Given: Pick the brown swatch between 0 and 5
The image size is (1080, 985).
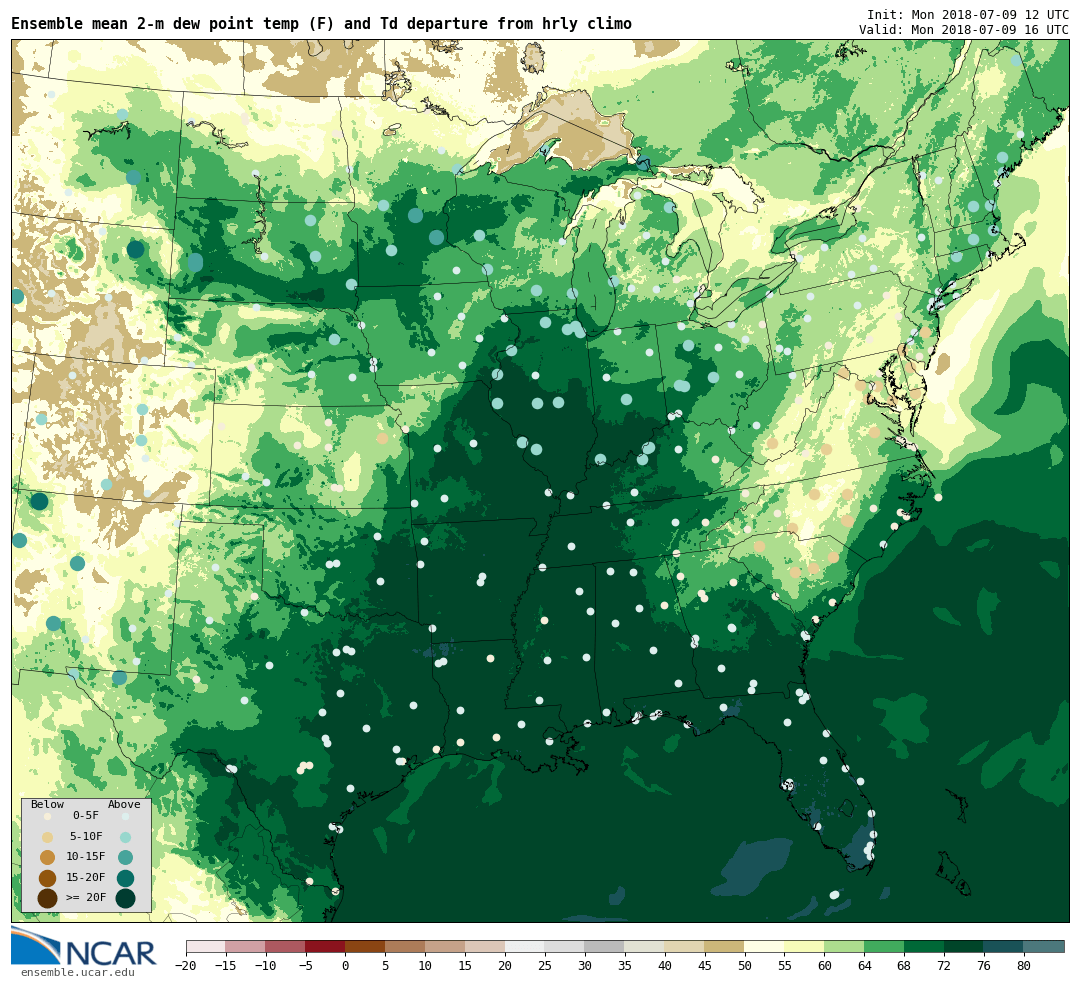Looking at the screenshot, I should (366, 946).
